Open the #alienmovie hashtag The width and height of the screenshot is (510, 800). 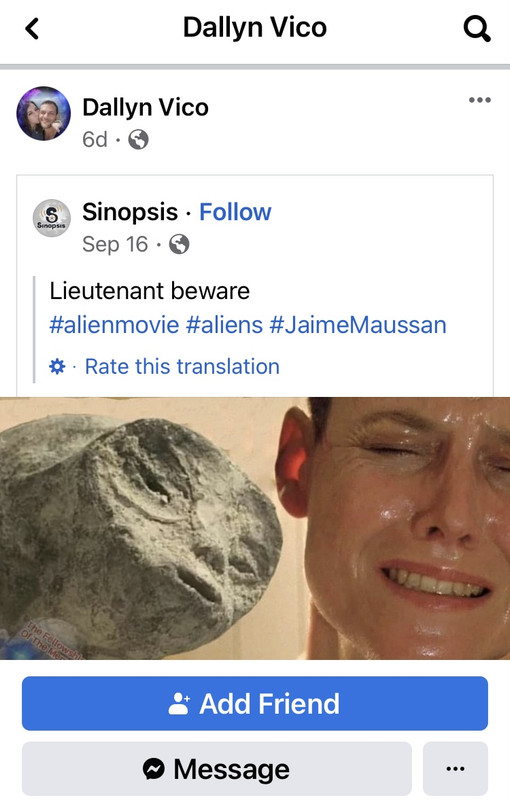(x=114, y=325)
